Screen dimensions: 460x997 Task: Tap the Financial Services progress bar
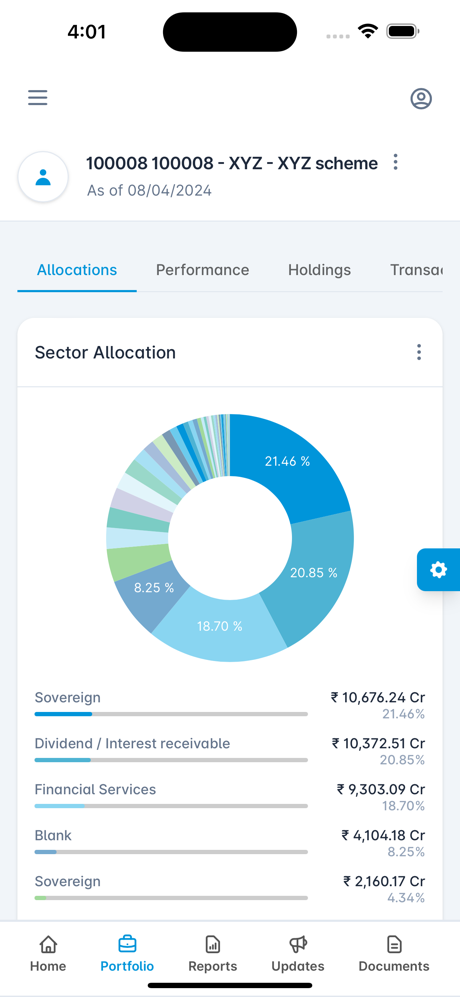click(x=171, y=806)
